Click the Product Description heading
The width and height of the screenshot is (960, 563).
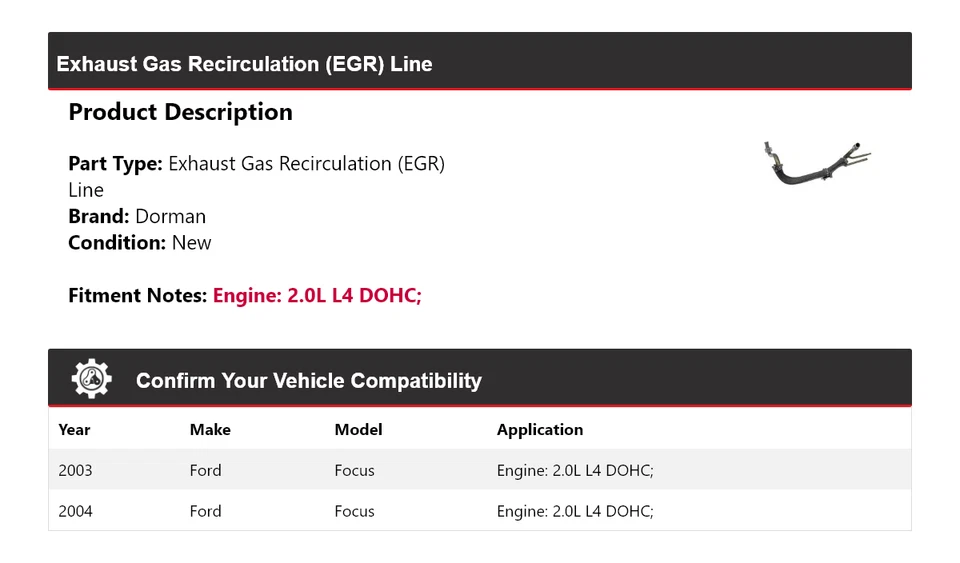coord(180,112)
